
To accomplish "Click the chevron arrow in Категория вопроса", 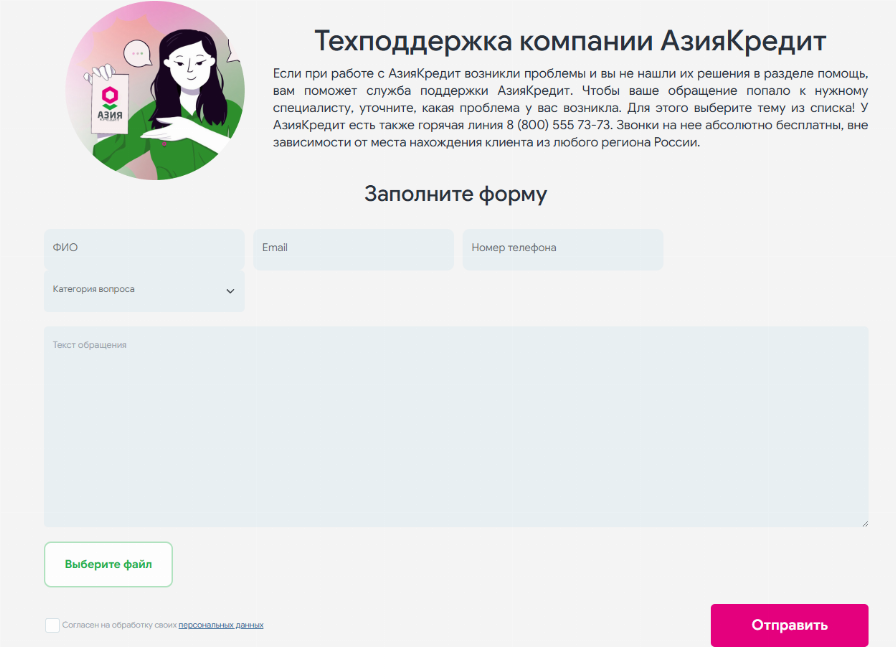I will point(230,291).
